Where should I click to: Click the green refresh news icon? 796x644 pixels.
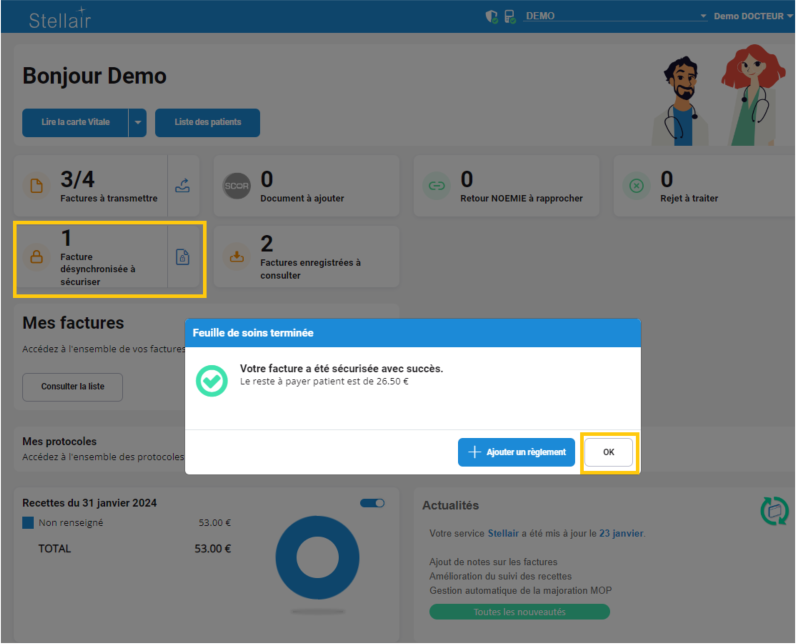(x=774, y=510)
